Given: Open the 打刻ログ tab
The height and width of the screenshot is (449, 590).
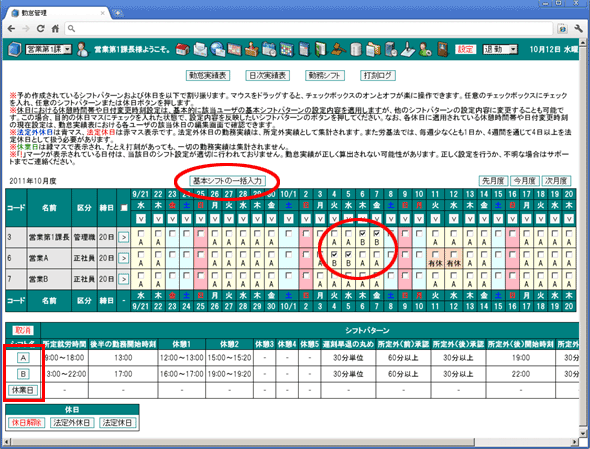Looking at the screenshot, I should 377,75.
